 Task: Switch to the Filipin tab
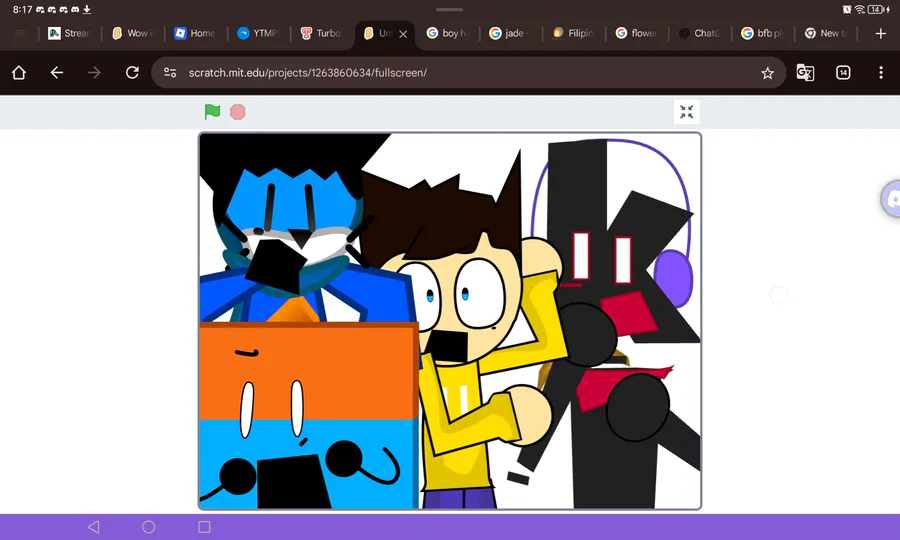pos(573,33)
